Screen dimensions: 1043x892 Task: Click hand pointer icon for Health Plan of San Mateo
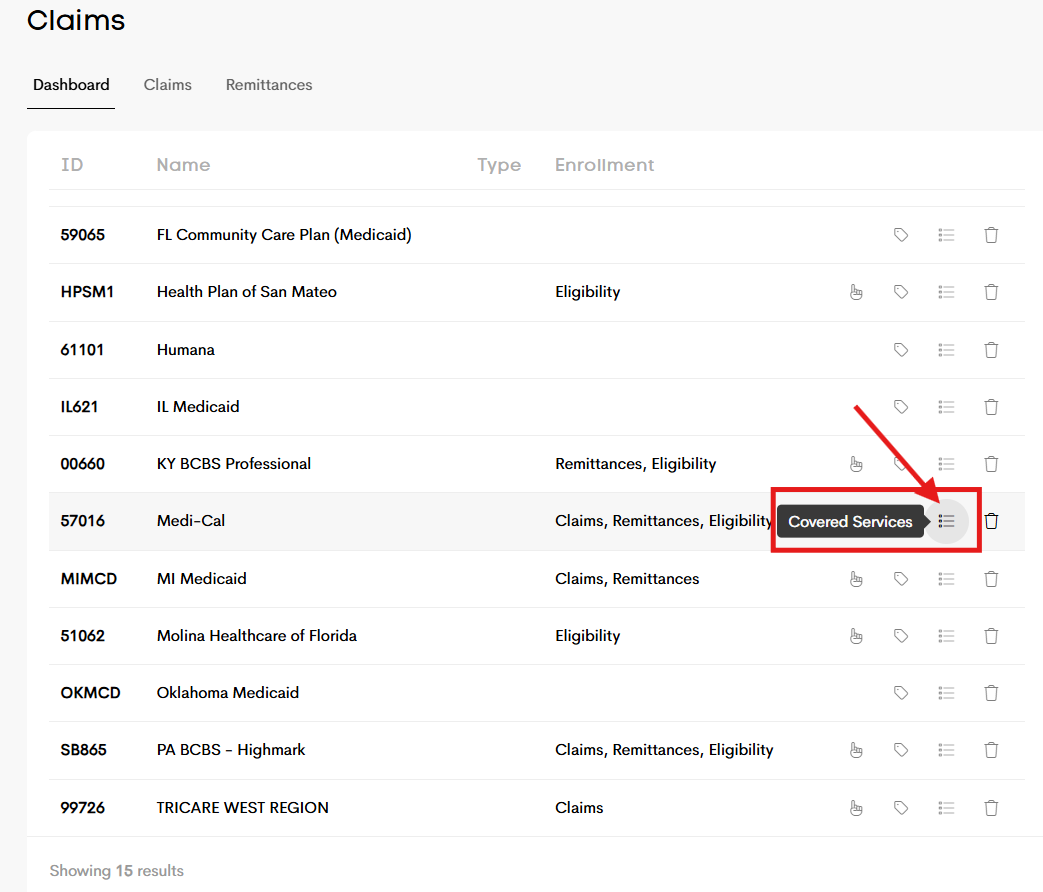[856, 292]
